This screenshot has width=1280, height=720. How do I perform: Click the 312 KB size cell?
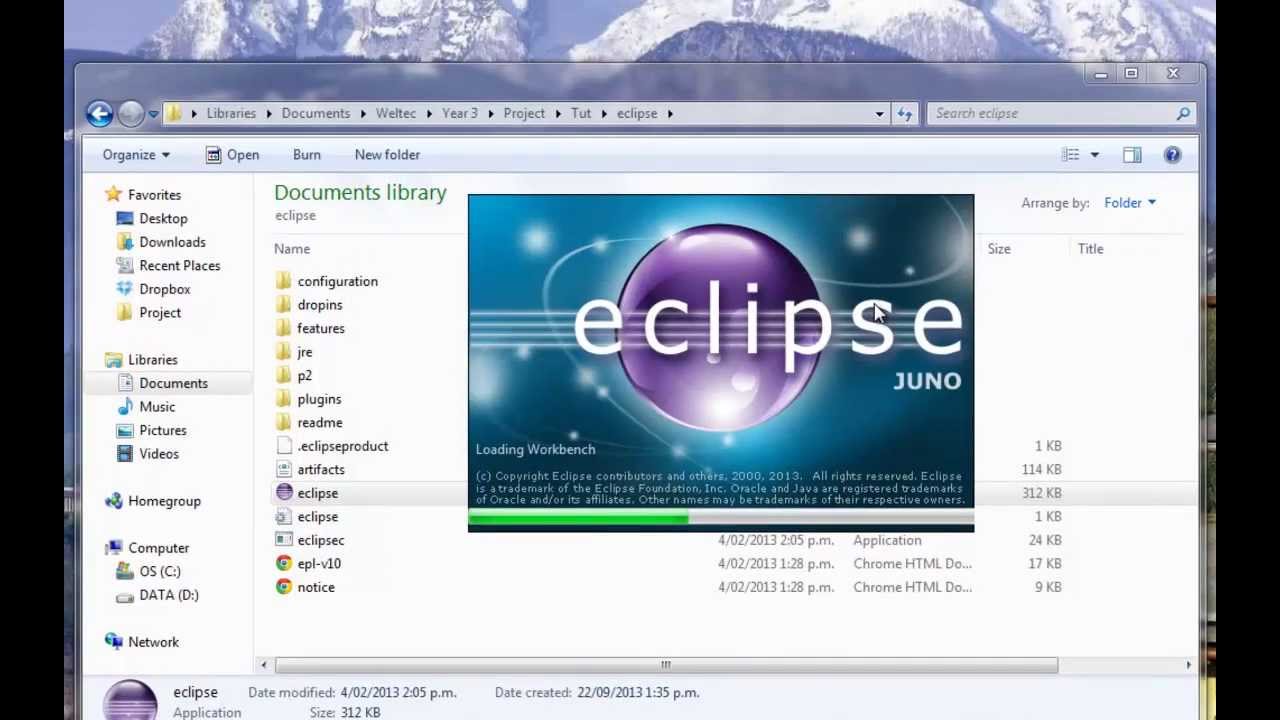point(1041,493)
